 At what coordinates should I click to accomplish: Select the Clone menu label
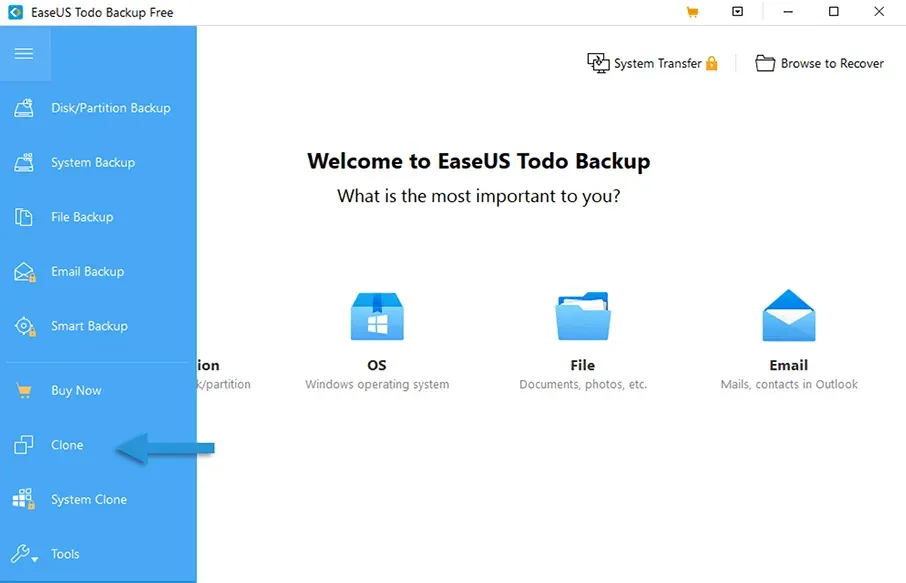click(x=67, y=445)
